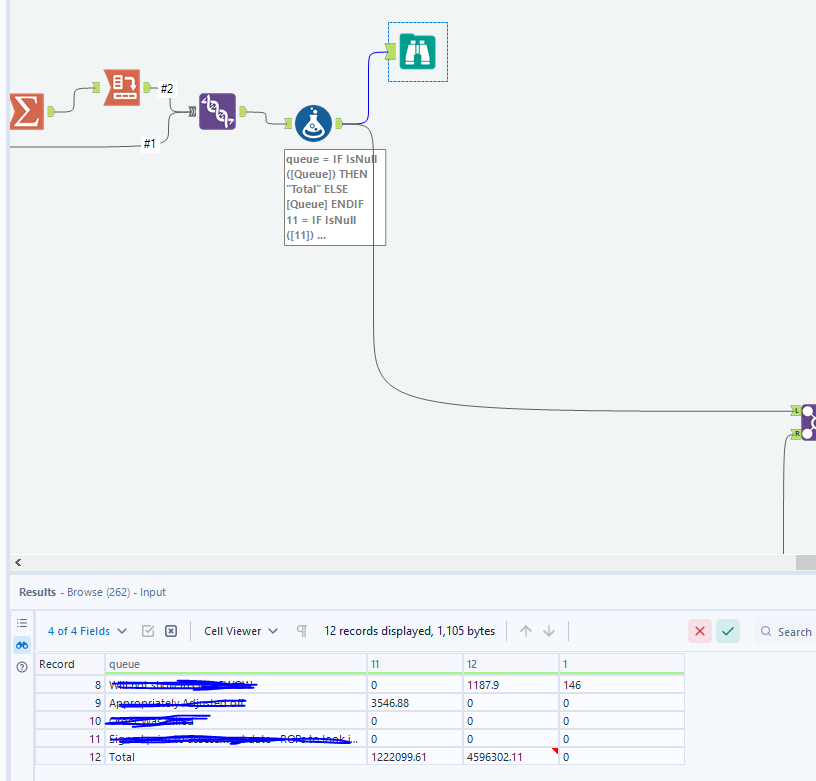Click the Union tool output anchor
This screenshot has width=816, height=781.
tap(243, 111)
